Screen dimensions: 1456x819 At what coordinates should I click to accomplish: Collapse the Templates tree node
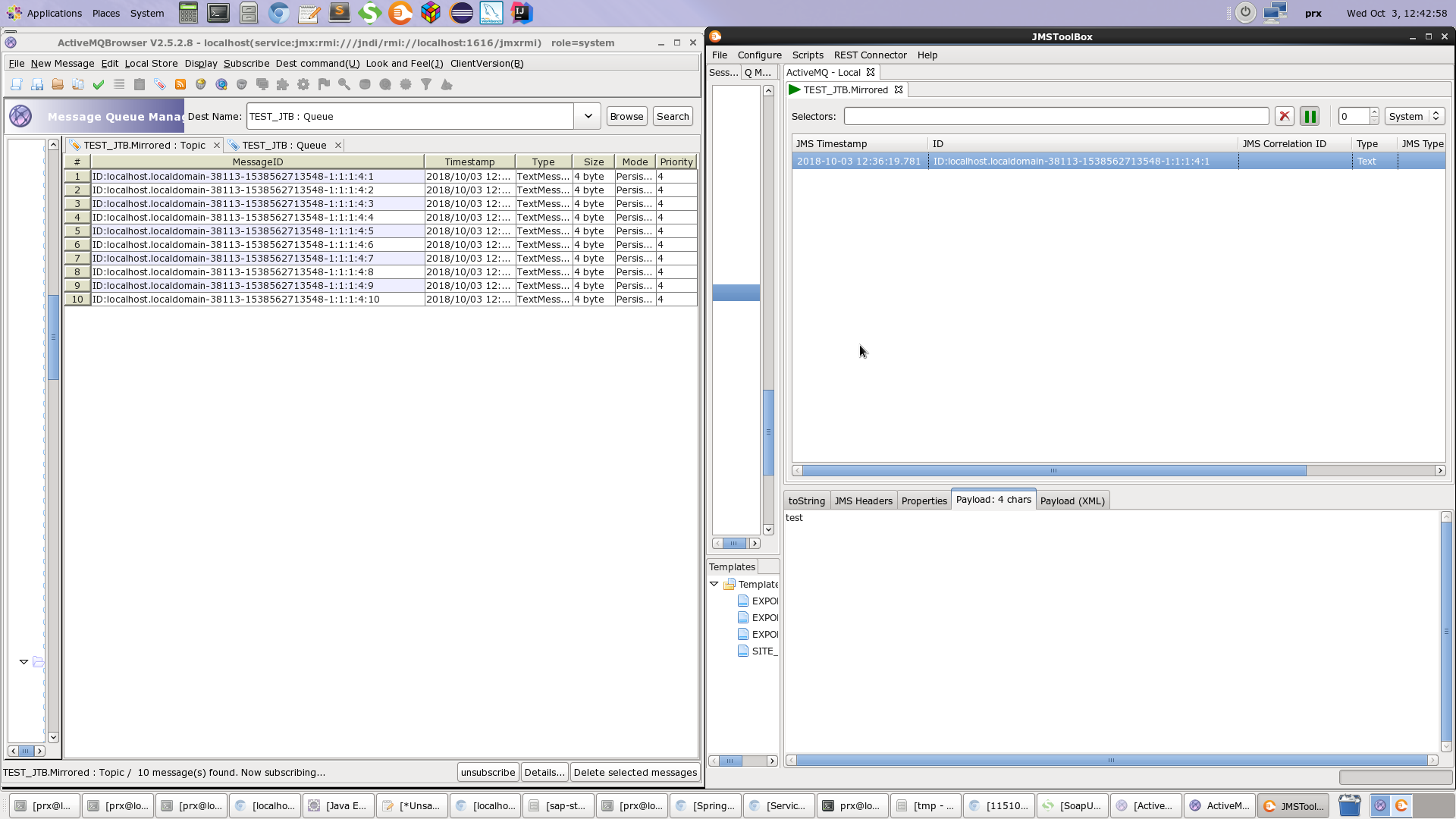pos(714,584)
